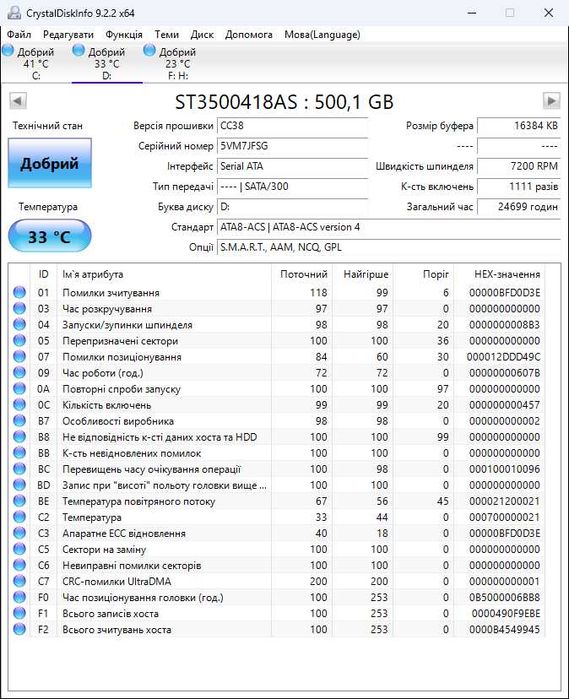Click status orb for attribute C2

(19, 517)
